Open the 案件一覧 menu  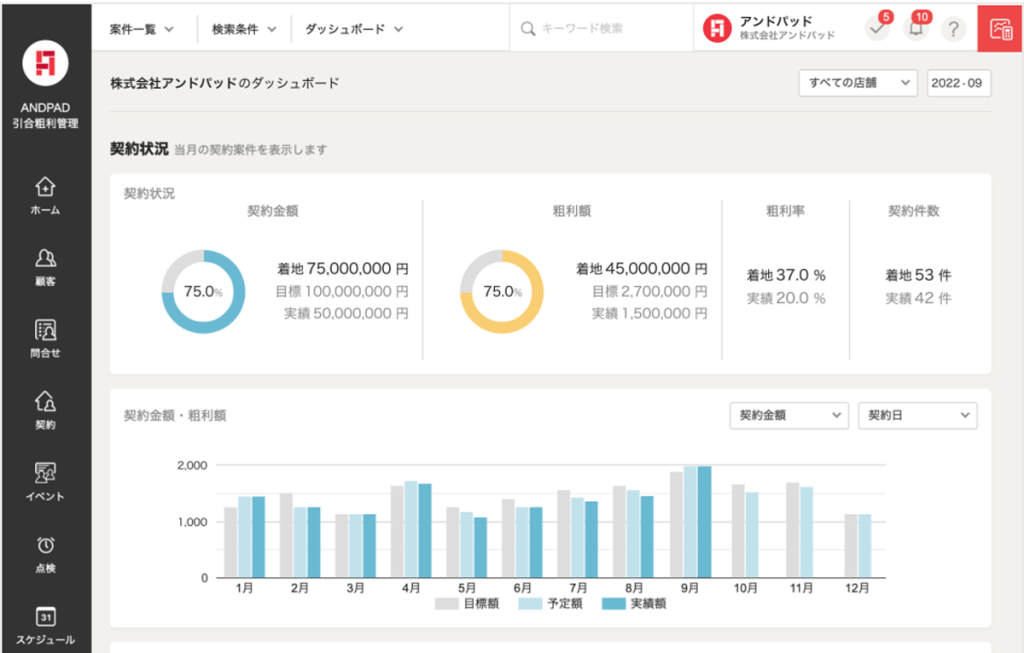point(139,29)
